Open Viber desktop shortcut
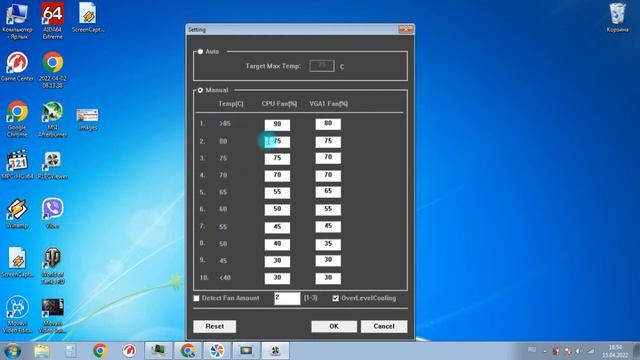This screenshot has width=640, height=360. (x=53, y=212)
